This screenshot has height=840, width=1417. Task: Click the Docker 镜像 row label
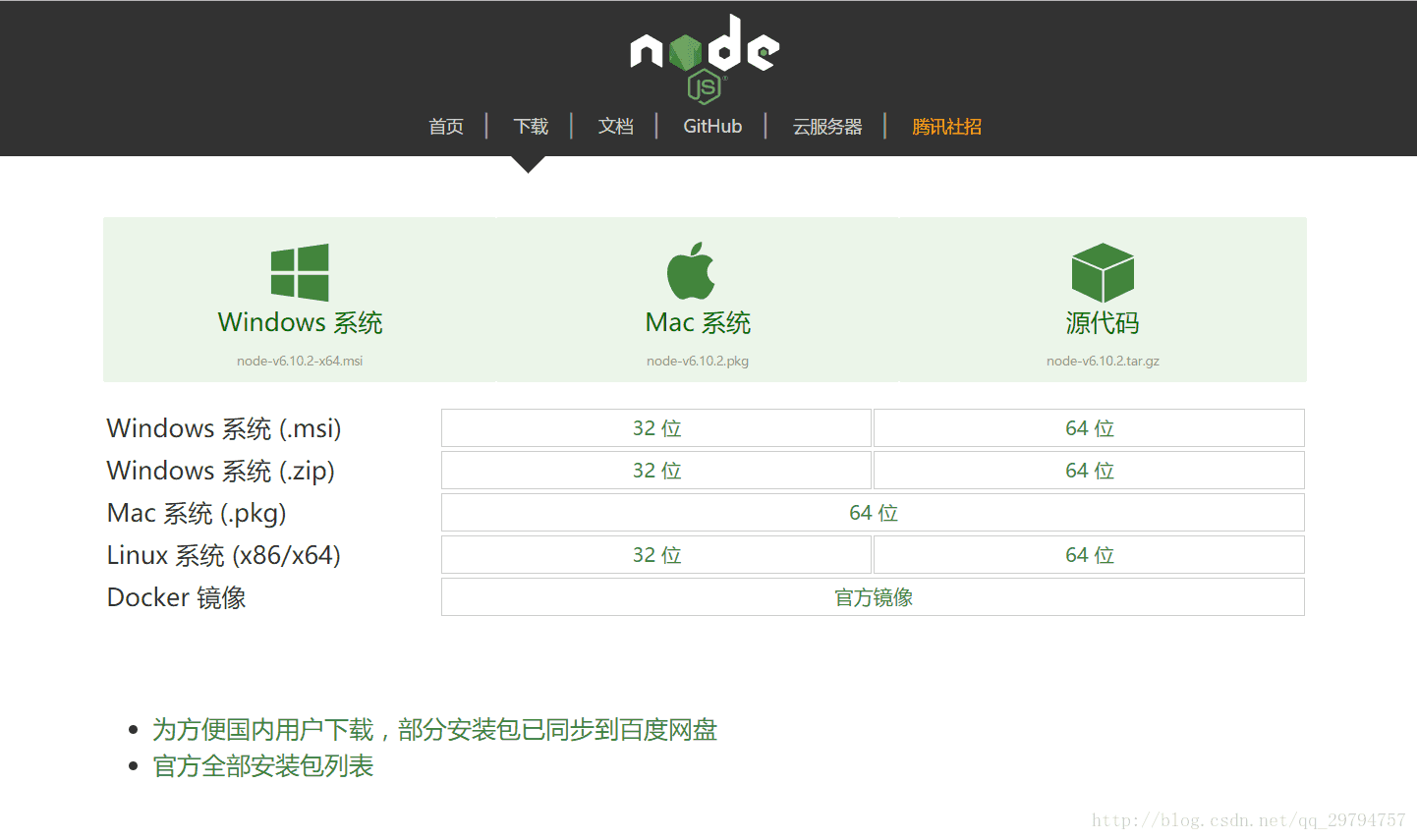coord(177,598)
